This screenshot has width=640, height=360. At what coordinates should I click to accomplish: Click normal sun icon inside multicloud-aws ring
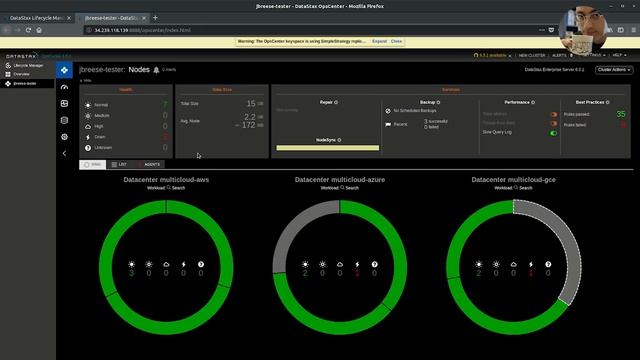click(131, 264)
